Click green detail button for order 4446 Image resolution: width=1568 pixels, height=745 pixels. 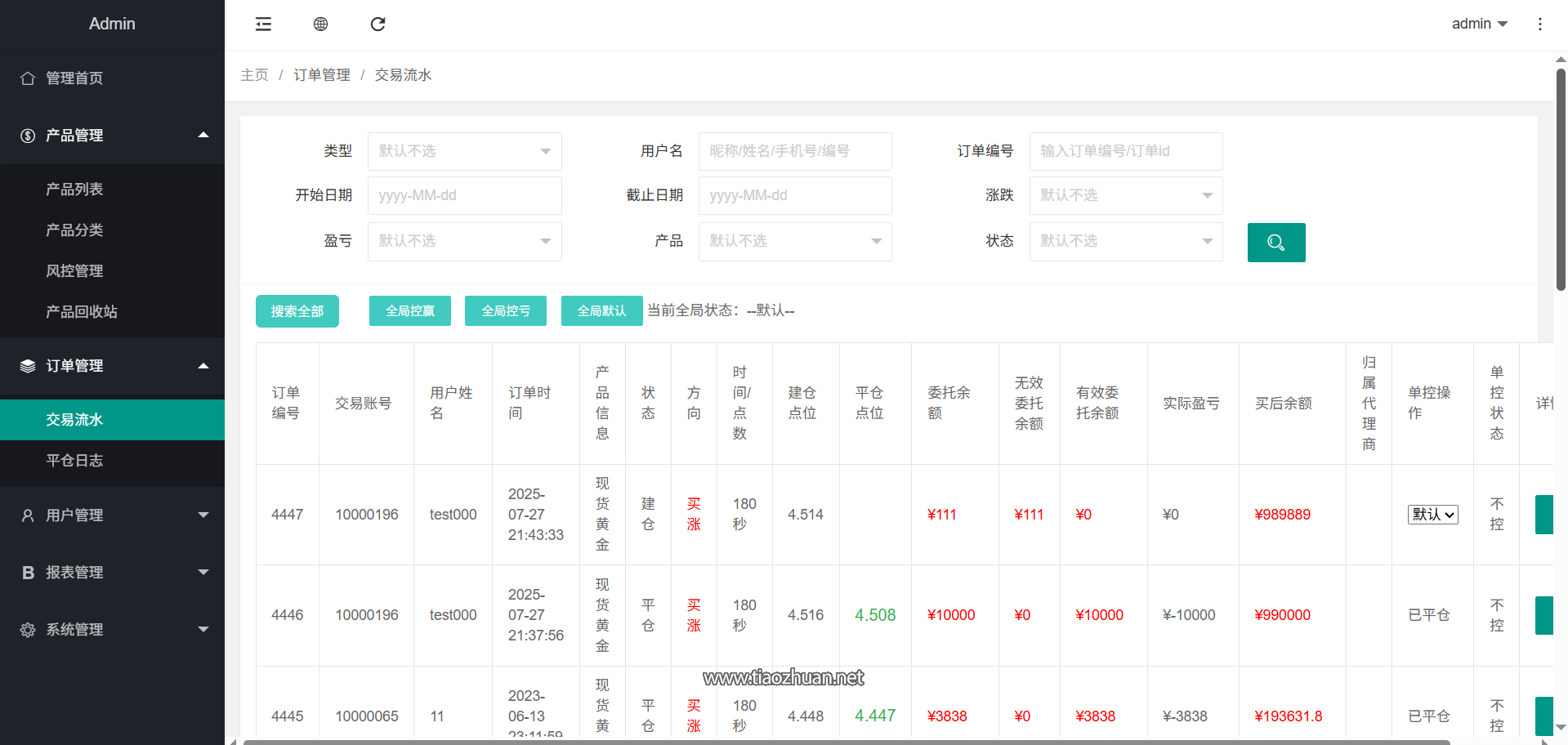pos(1543,615)
